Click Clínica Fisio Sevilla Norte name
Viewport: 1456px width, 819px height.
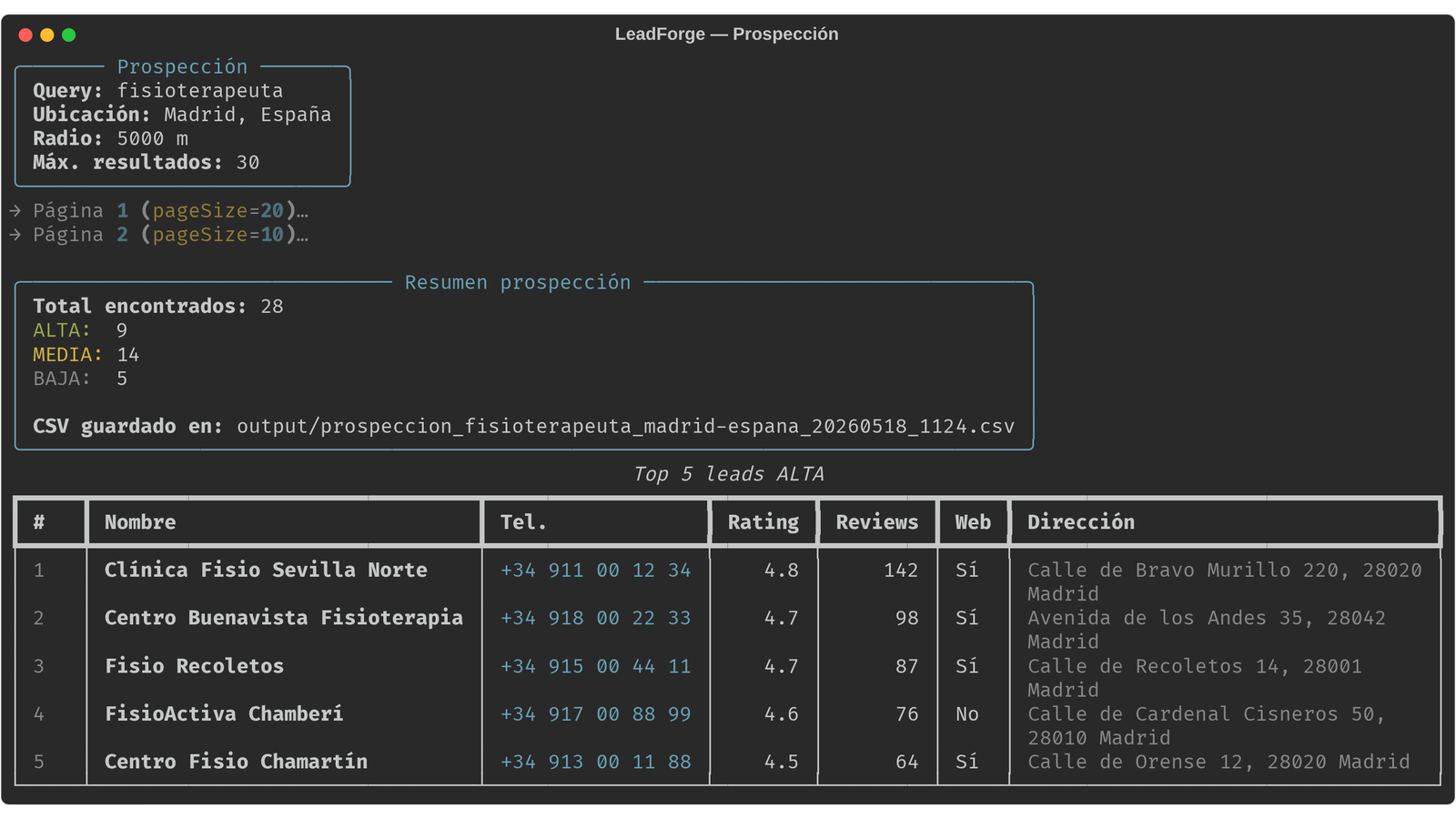266,571
